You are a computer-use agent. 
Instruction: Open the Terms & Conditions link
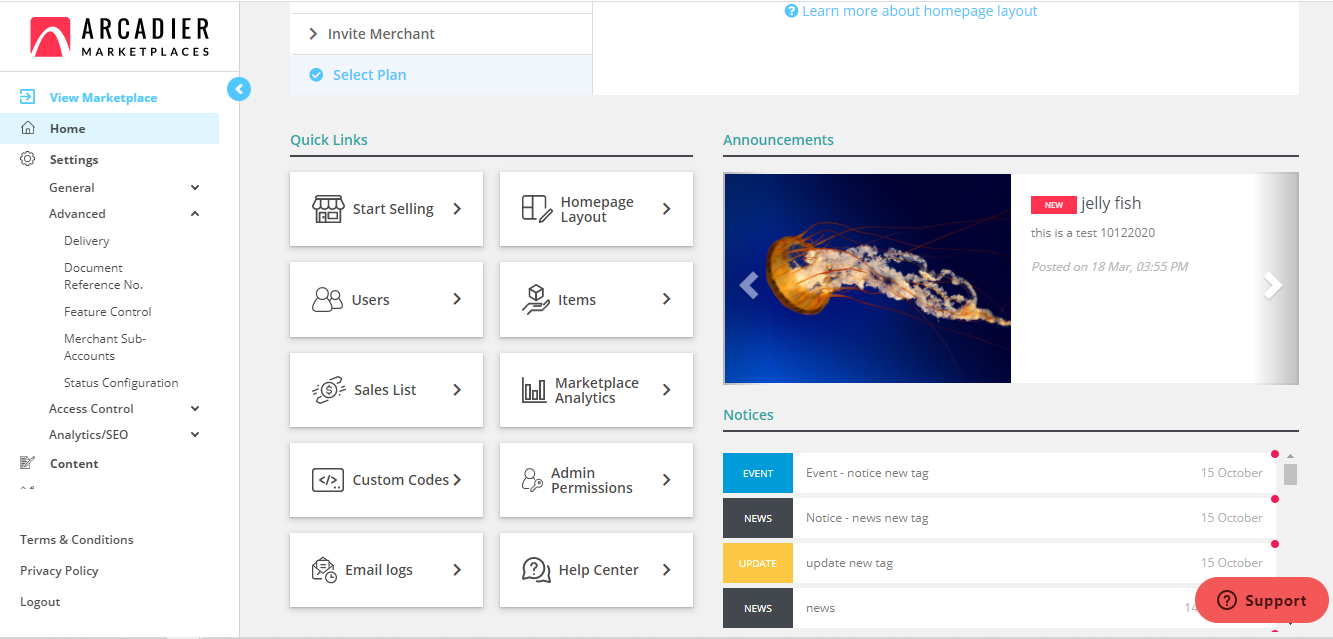77,539
